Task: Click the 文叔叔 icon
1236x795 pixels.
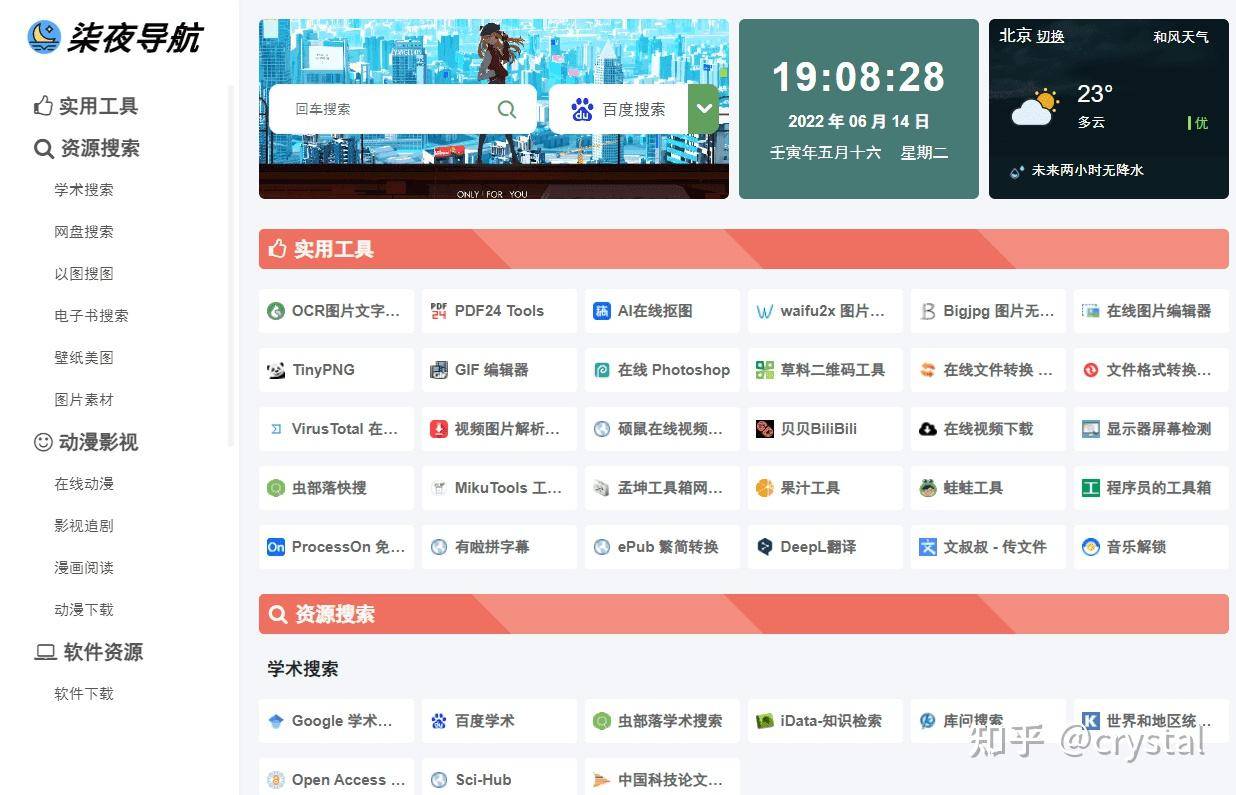Action: (928, 547)
